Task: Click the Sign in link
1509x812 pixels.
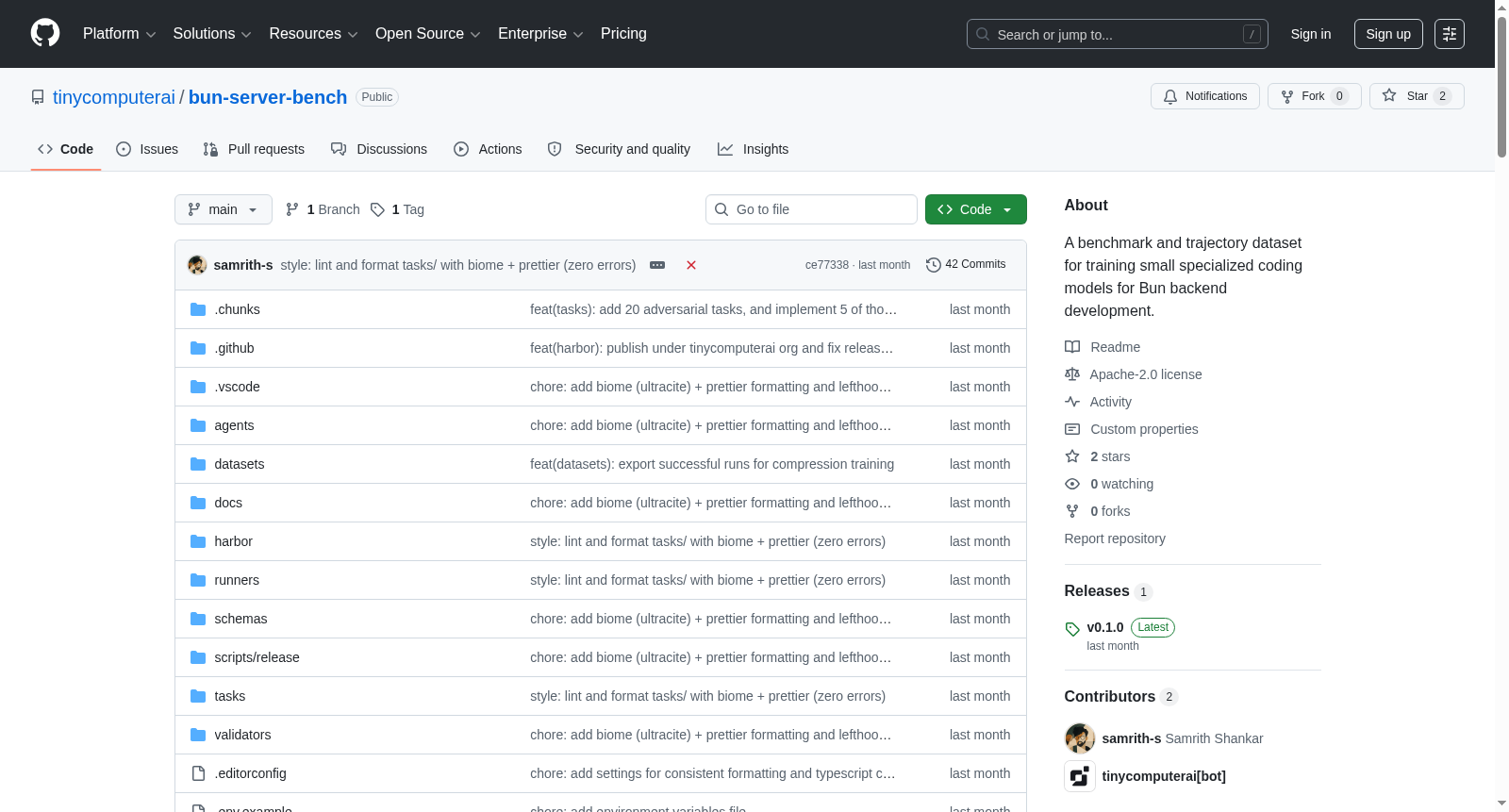Action: [1311, 34]
